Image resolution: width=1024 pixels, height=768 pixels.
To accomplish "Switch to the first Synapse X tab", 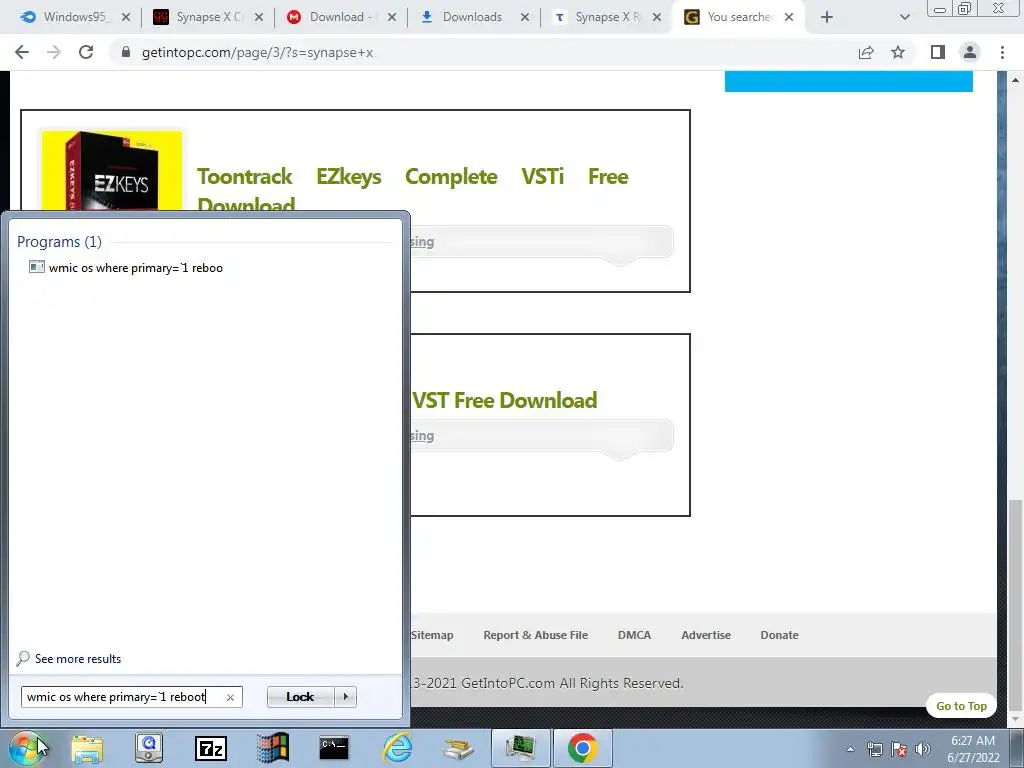I will [208, 17].
